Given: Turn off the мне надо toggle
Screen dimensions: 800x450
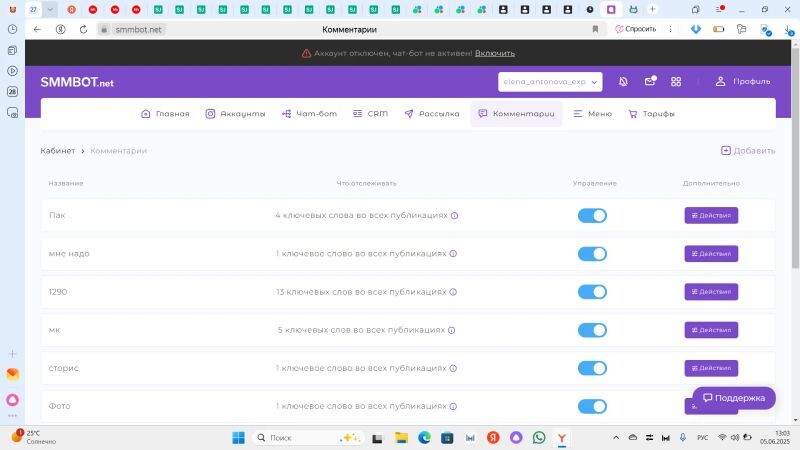Looking at the screenshot, I should pyautogui.click(x=592, y=254).
